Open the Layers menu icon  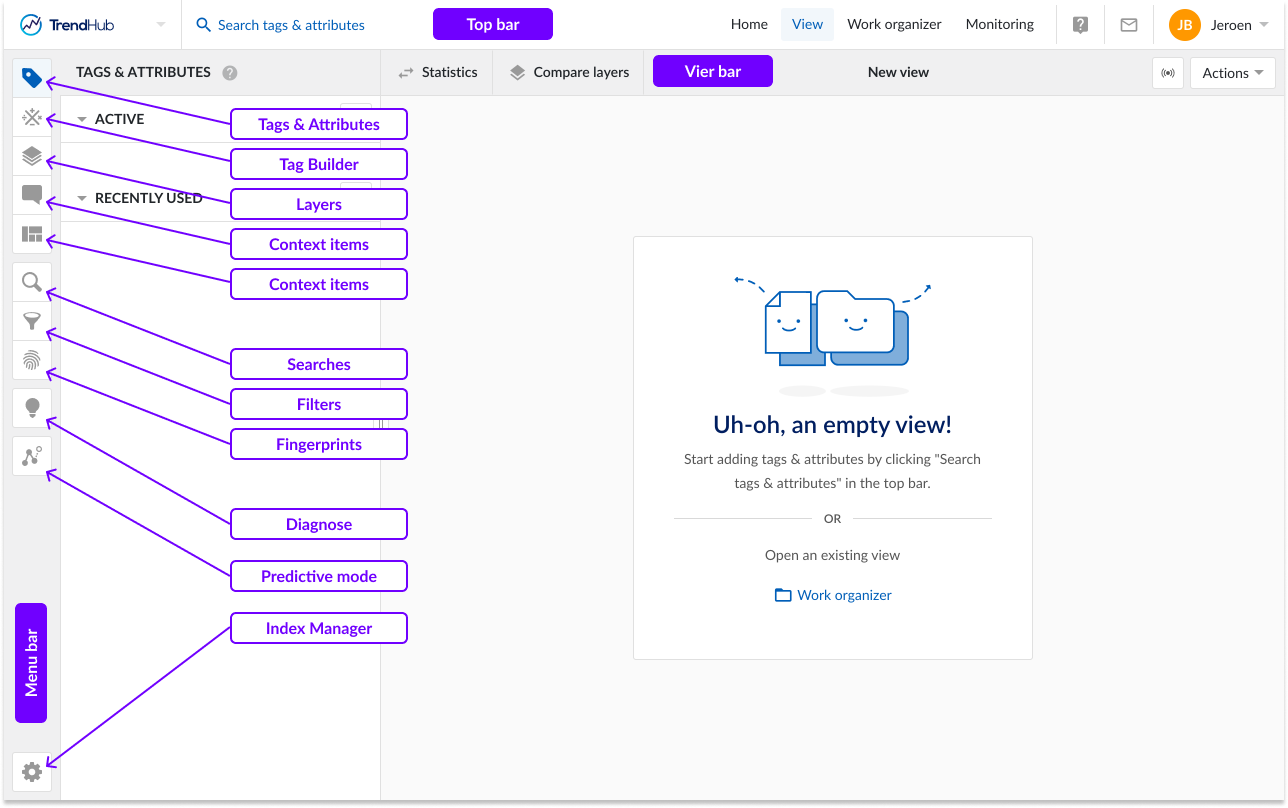click(32, 156)
